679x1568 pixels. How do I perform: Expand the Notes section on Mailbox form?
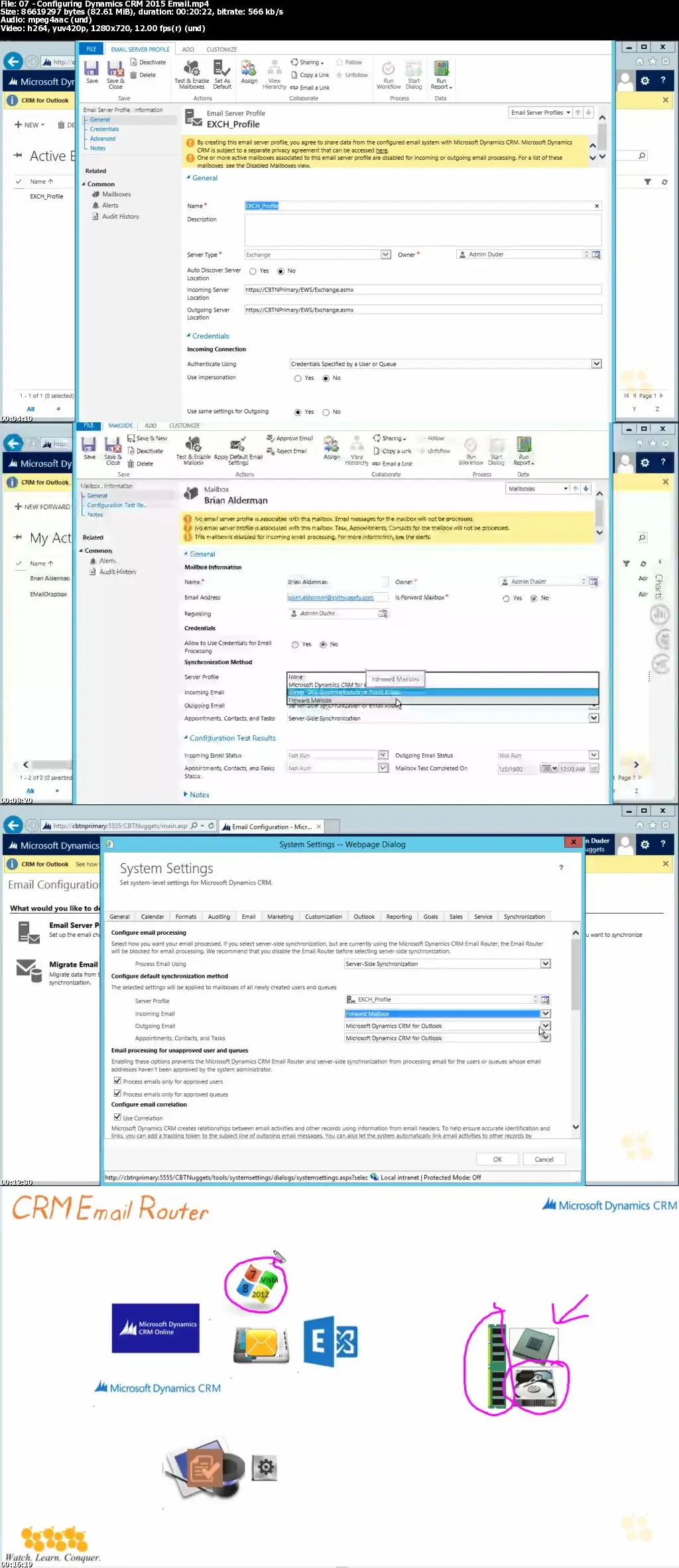click(196, 794)
